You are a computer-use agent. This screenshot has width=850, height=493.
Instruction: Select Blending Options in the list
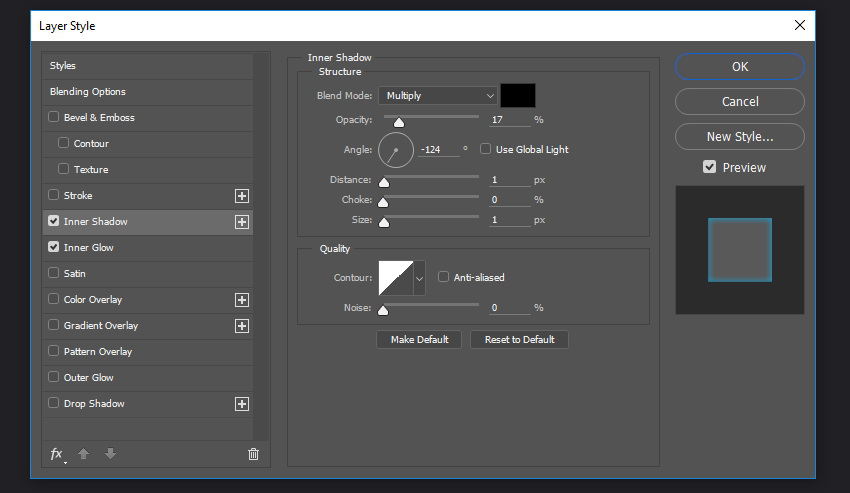pyautogui.click(x=147, y=92)
